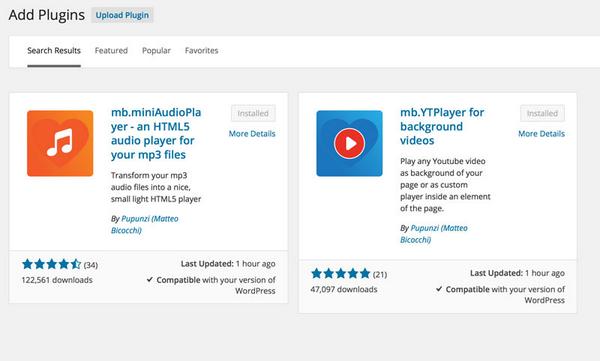Click the 'Play any Youtube video' description

click(x=445, y=185)
